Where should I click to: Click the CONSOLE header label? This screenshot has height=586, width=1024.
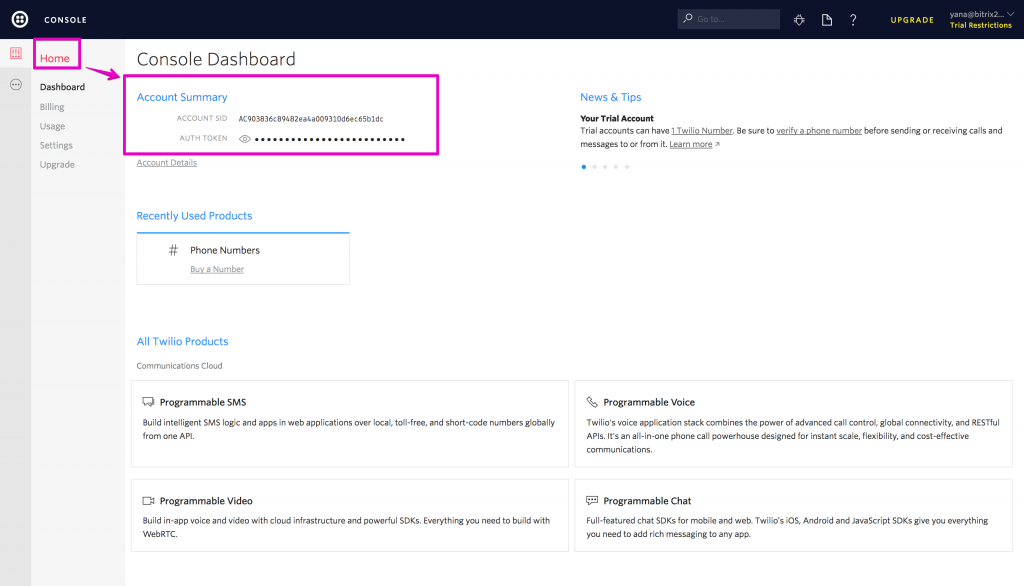coord(65,20)
